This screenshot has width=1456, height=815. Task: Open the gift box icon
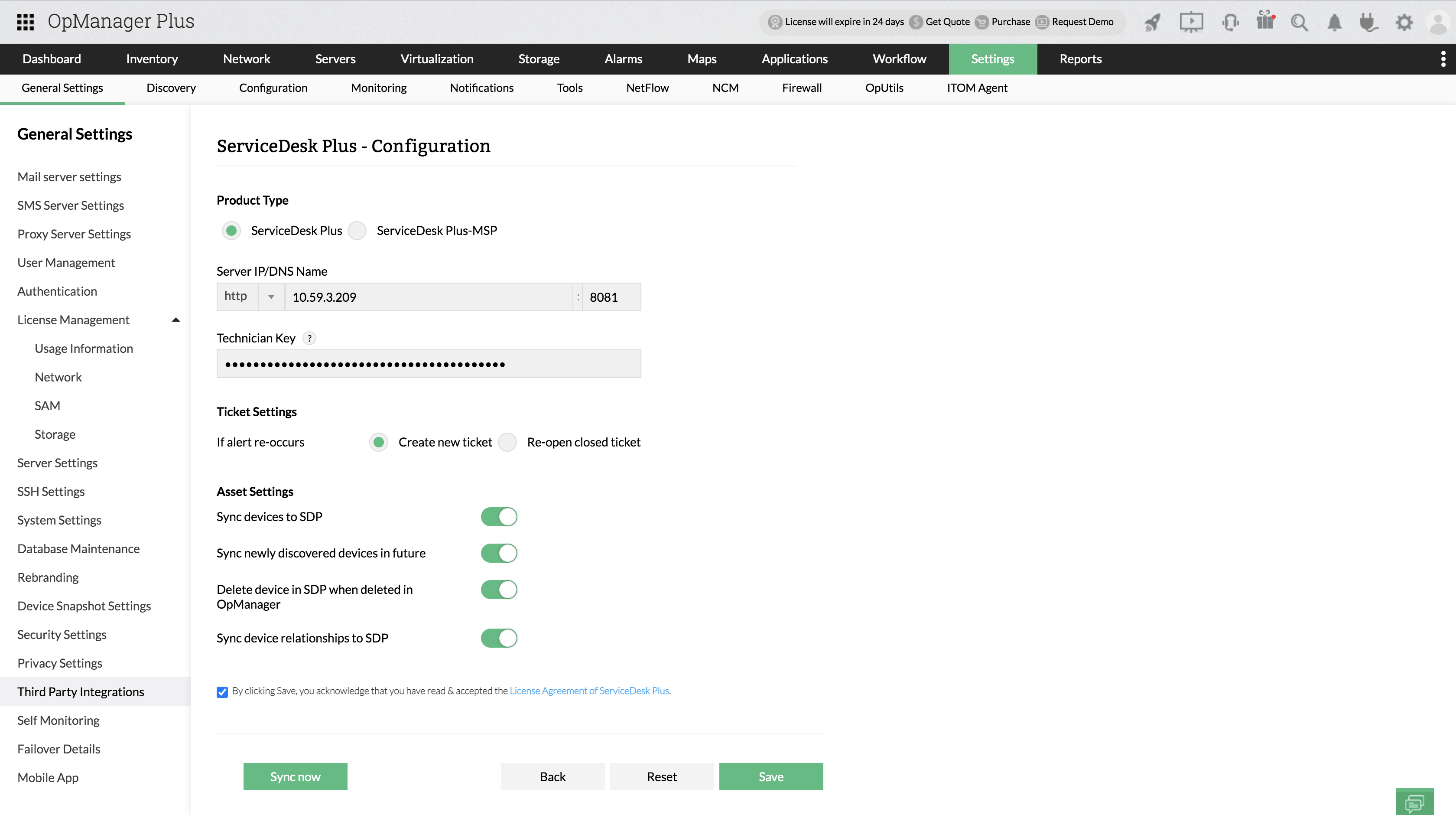point(1265,21)
